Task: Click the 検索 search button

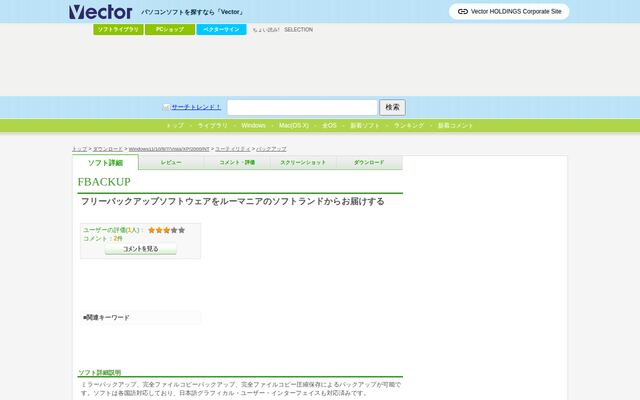Action: tap(392, 107)
